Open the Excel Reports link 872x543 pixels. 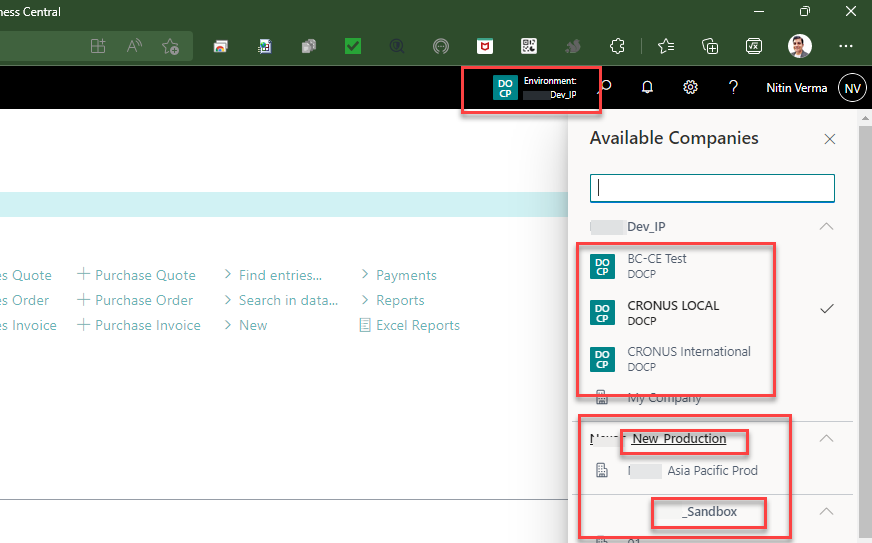click(x=417, y=325)
